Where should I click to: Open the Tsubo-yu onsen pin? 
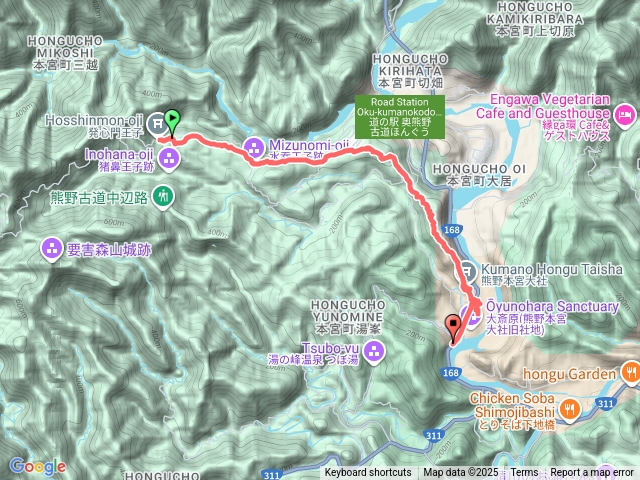(373, 352)
